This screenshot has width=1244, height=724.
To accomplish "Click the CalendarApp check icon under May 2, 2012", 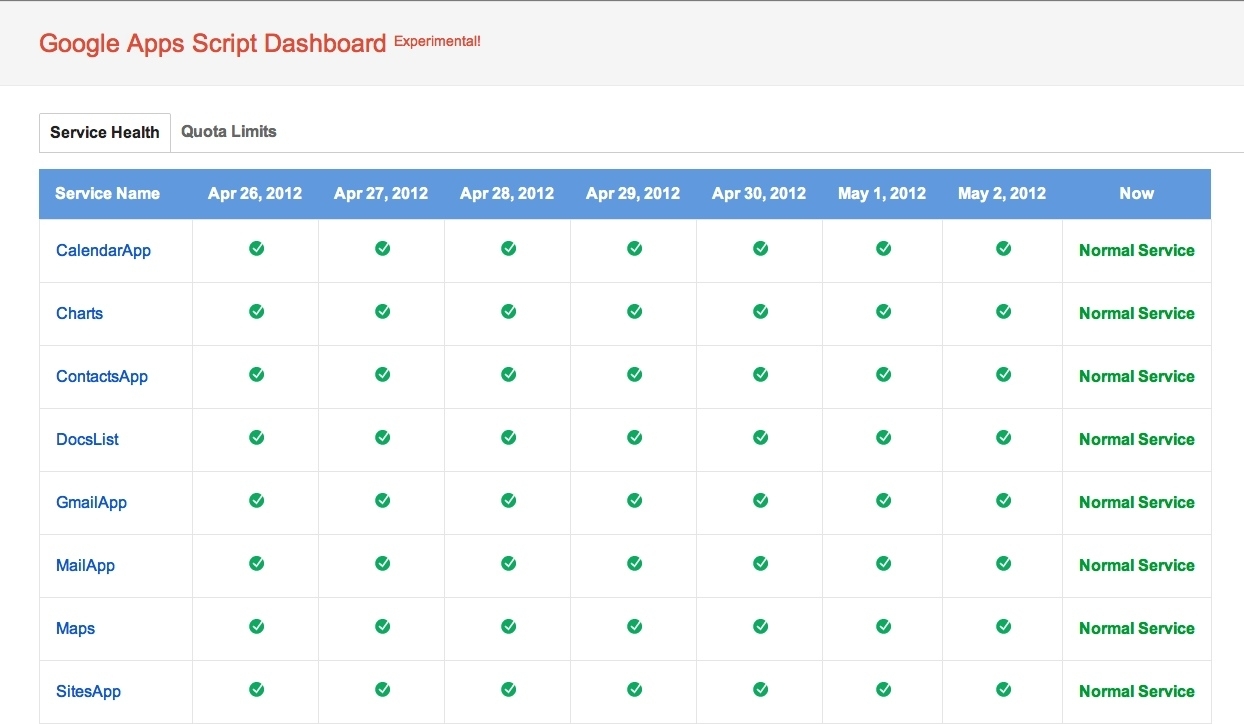I will (x=1003, y=248).
